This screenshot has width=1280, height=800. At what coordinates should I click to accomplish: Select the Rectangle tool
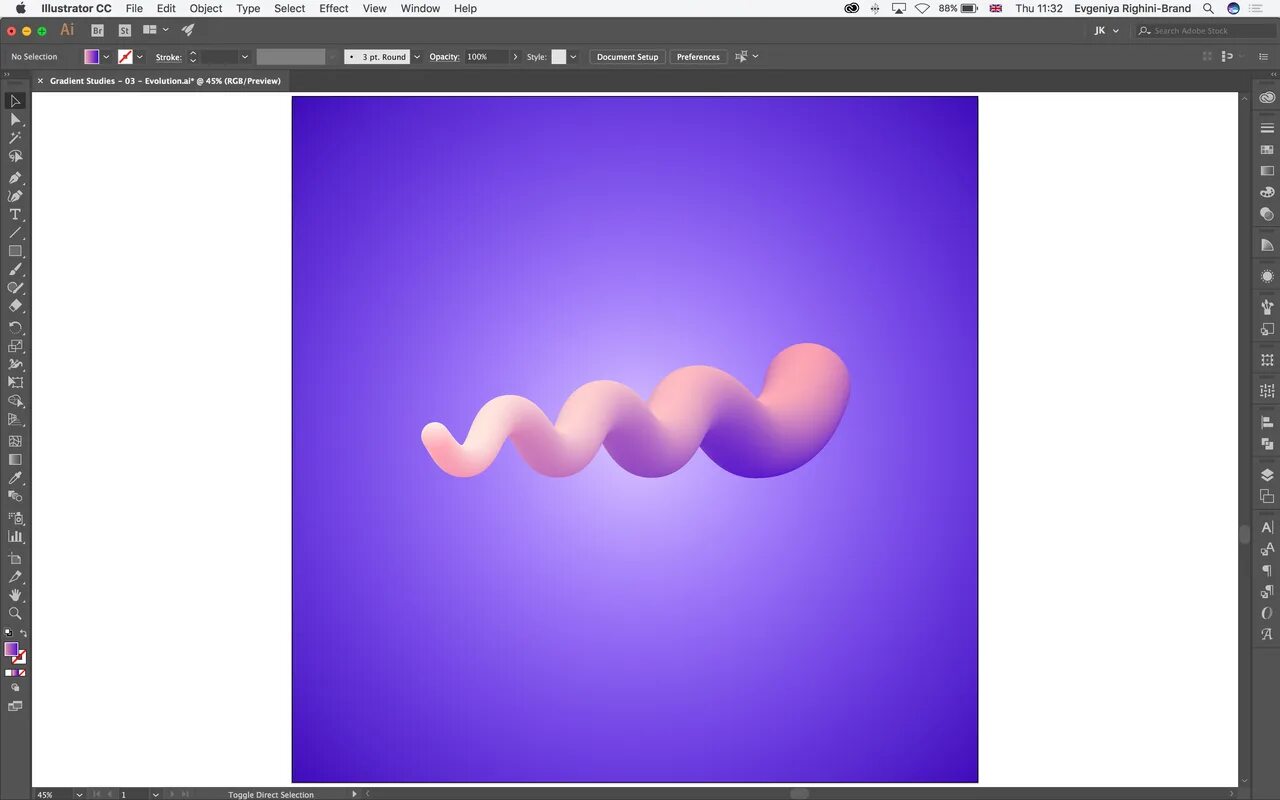[15, 251]
